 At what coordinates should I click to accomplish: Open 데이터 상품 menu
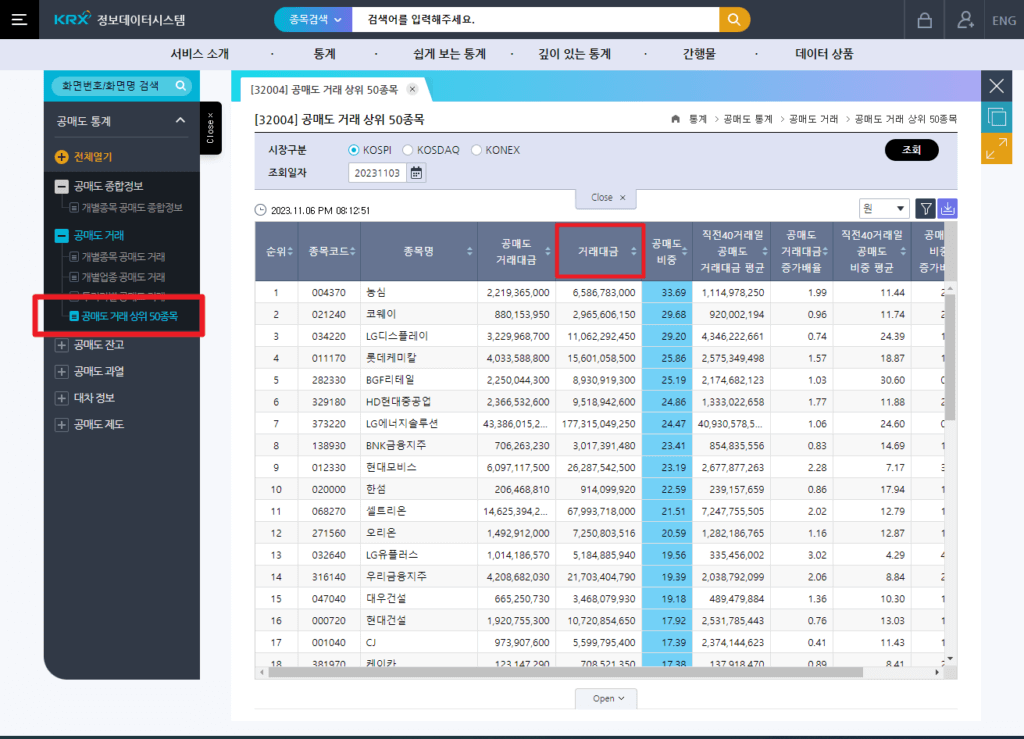tap(824, 54)
